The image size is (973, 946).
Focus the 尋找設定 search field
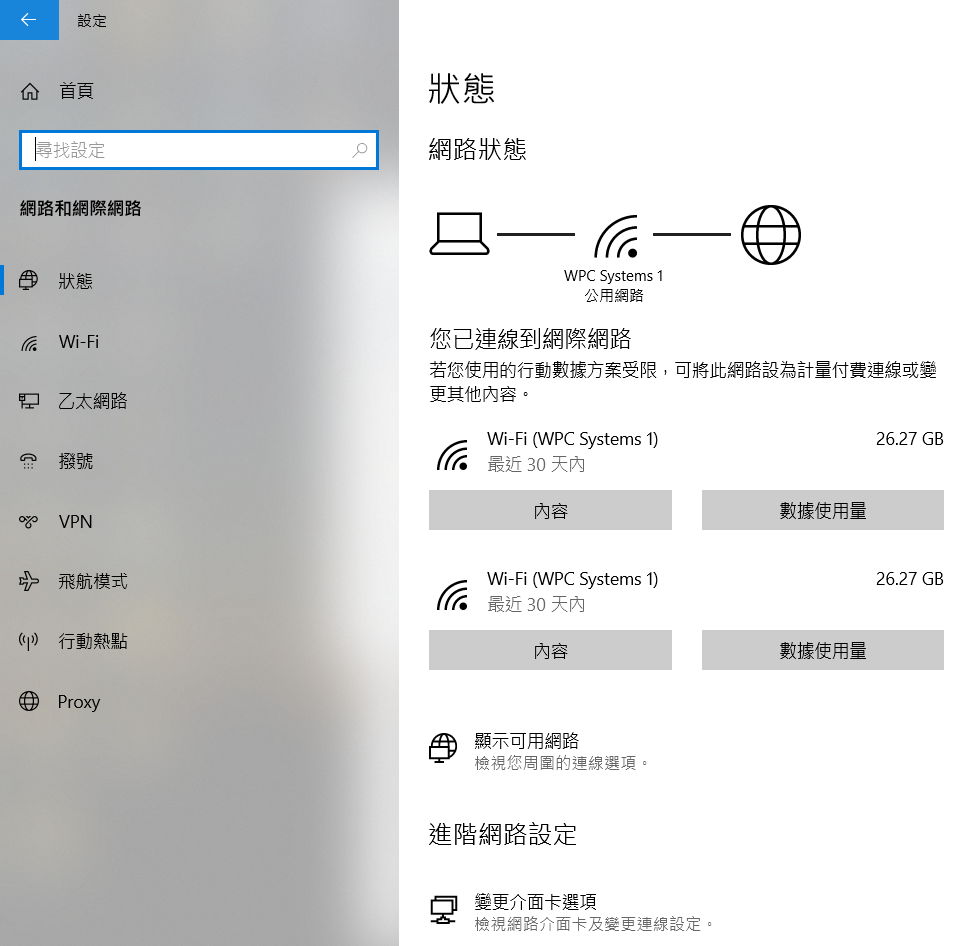click(190, 150)
